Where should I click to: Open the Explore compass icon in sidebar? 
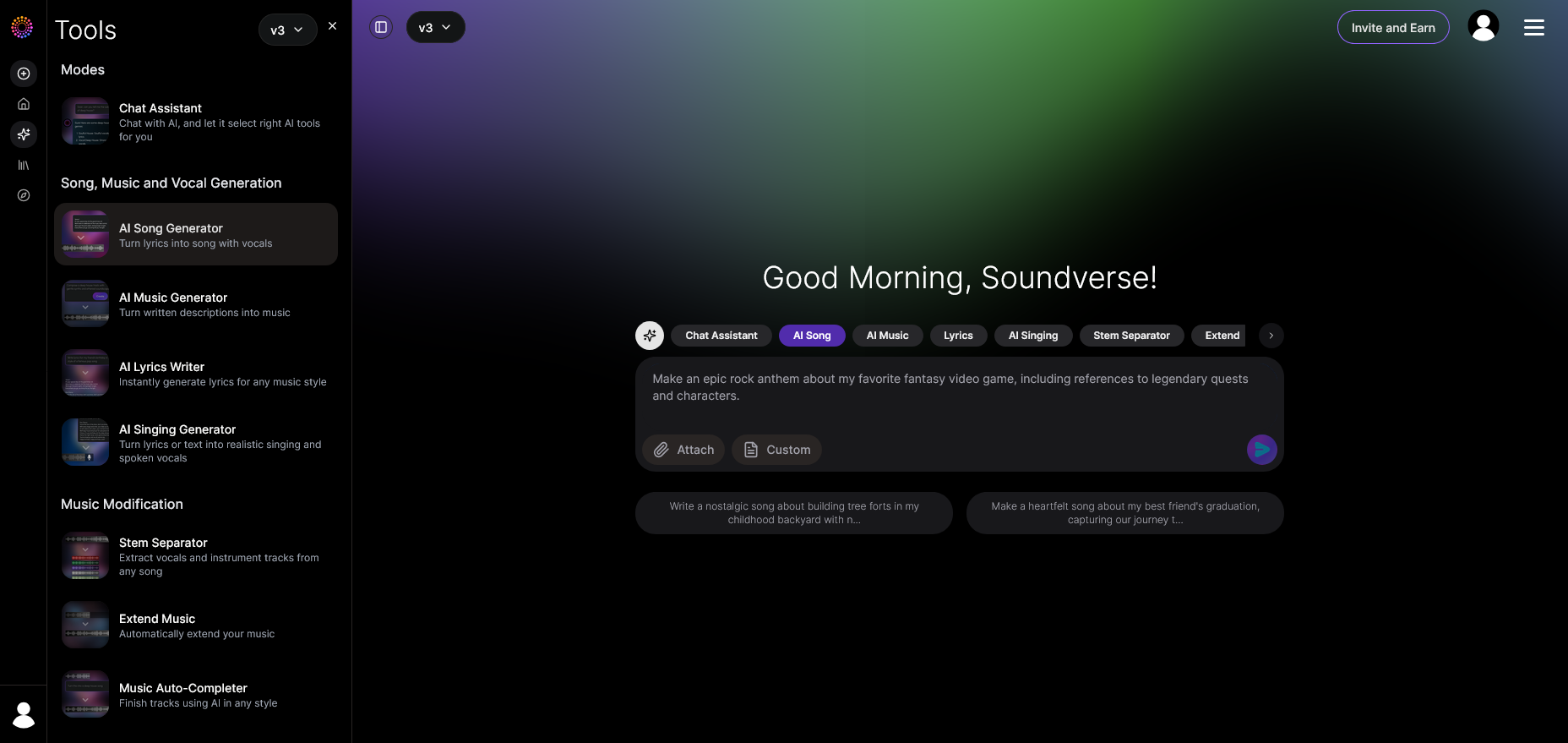[x=24, y=195]
